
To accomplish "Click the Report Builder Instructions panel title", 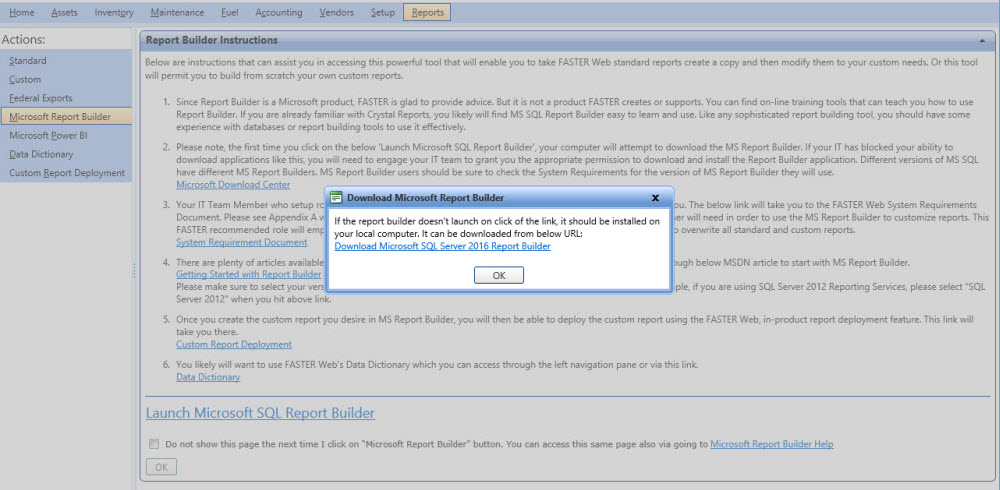I will pos(212,40).
